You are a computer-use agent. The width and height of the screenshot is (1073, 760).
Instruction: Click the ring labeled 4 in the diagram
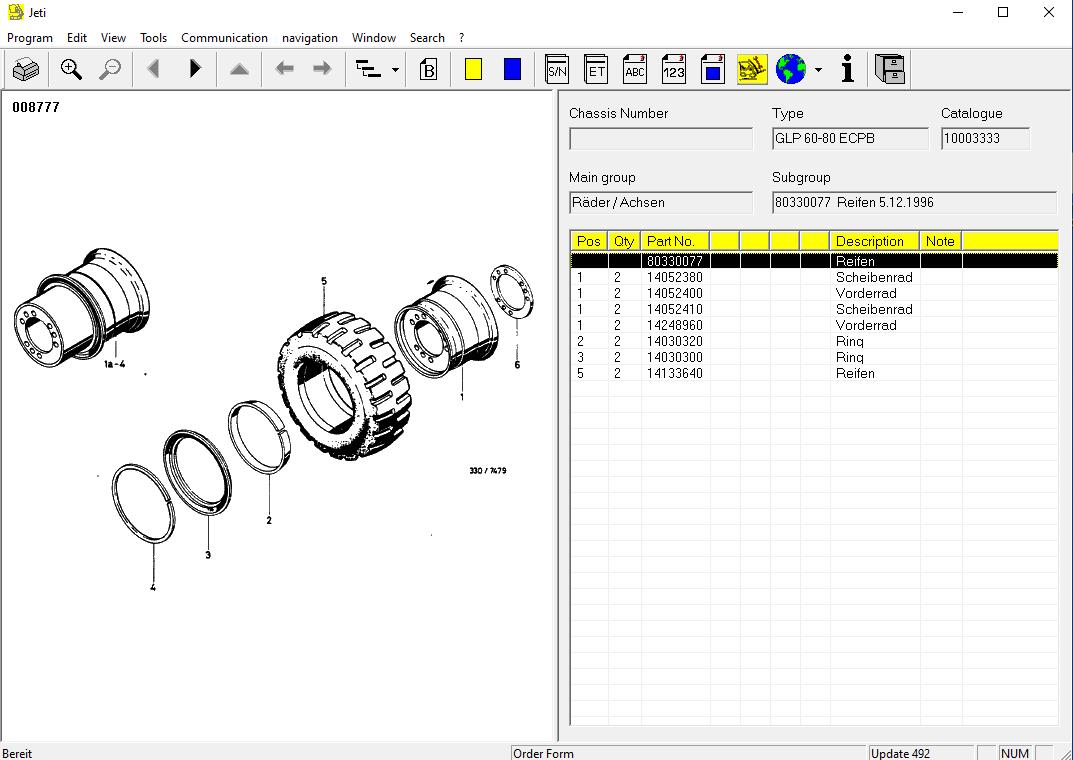(143, 503)
